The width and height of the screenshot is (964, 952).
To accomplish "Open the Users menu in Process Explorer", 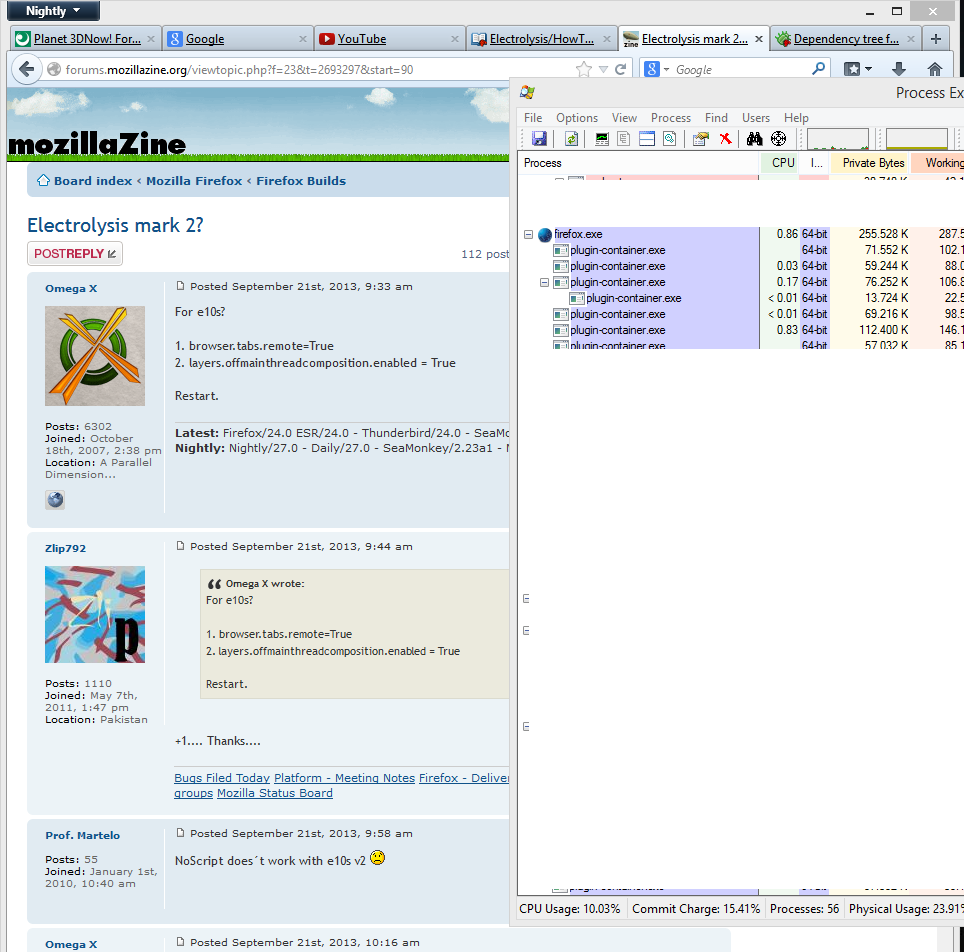I will coord(756,117).
